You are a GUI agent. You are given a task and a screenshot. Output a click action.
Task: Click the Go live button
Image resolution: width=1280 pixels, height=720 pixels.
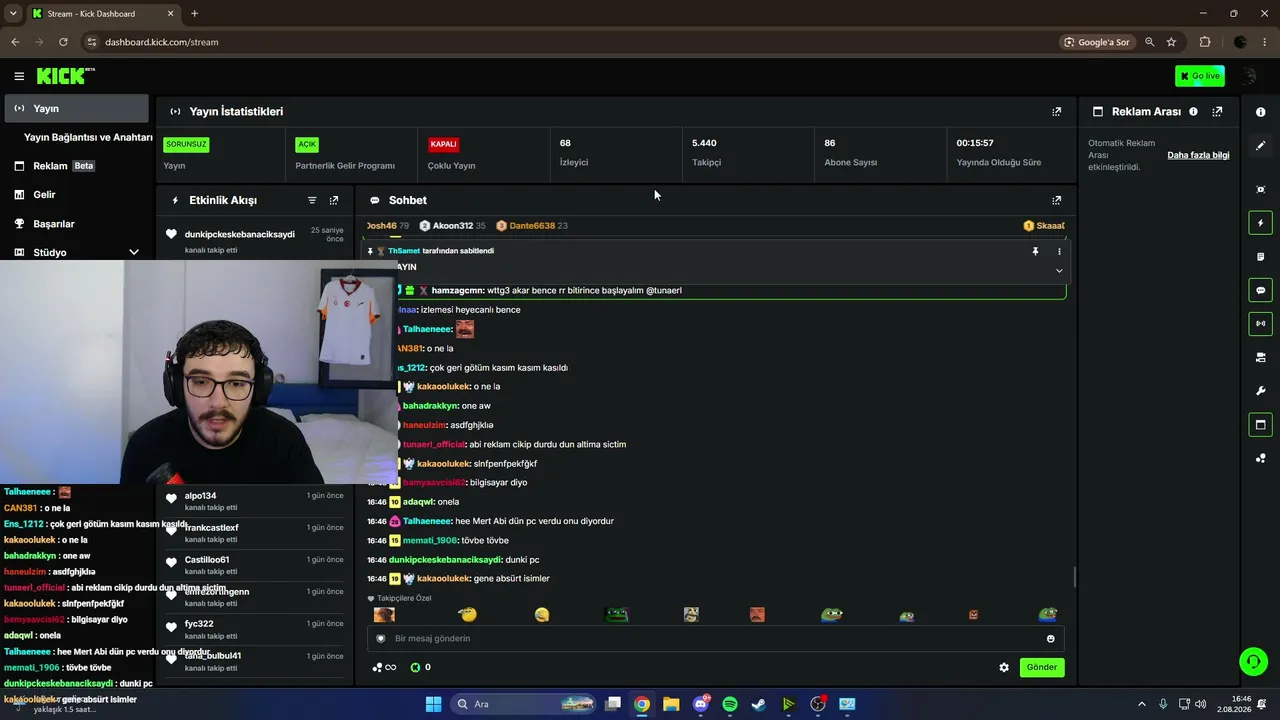pos(1200,76)
